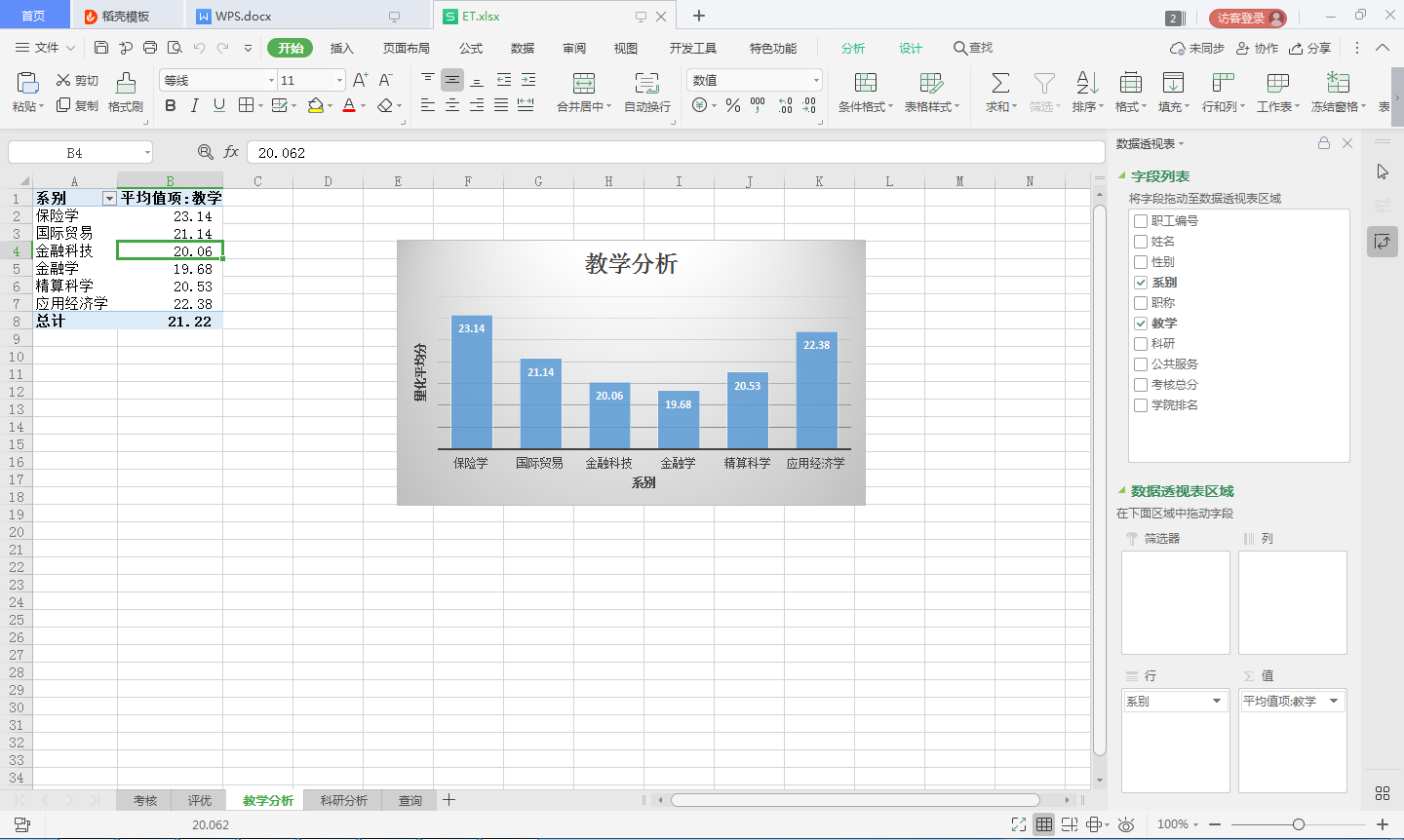Open Rows and Columns icon

(1223, 83)
